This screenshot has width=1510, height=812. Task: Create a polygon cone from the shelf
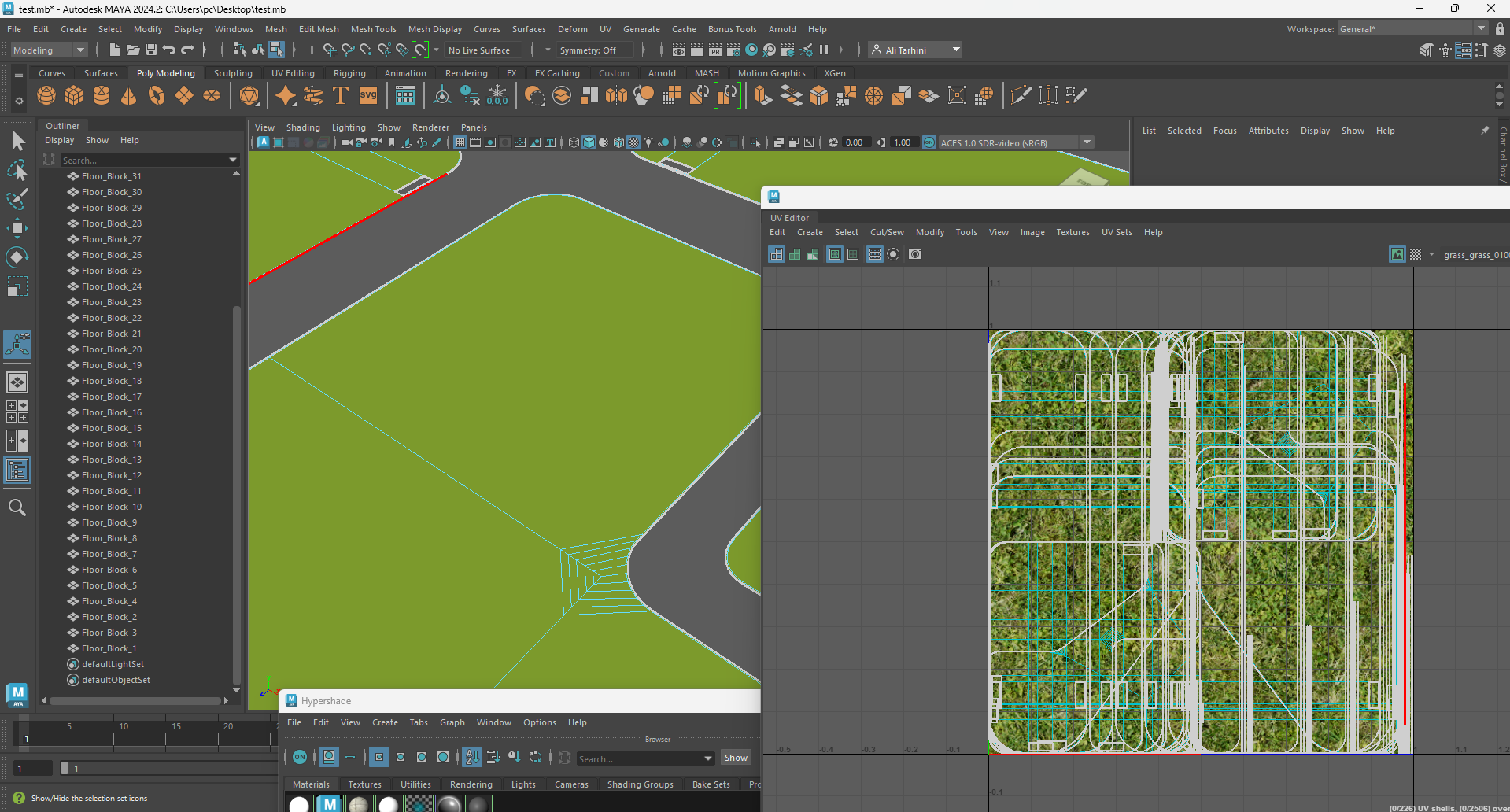coord(129,95)
